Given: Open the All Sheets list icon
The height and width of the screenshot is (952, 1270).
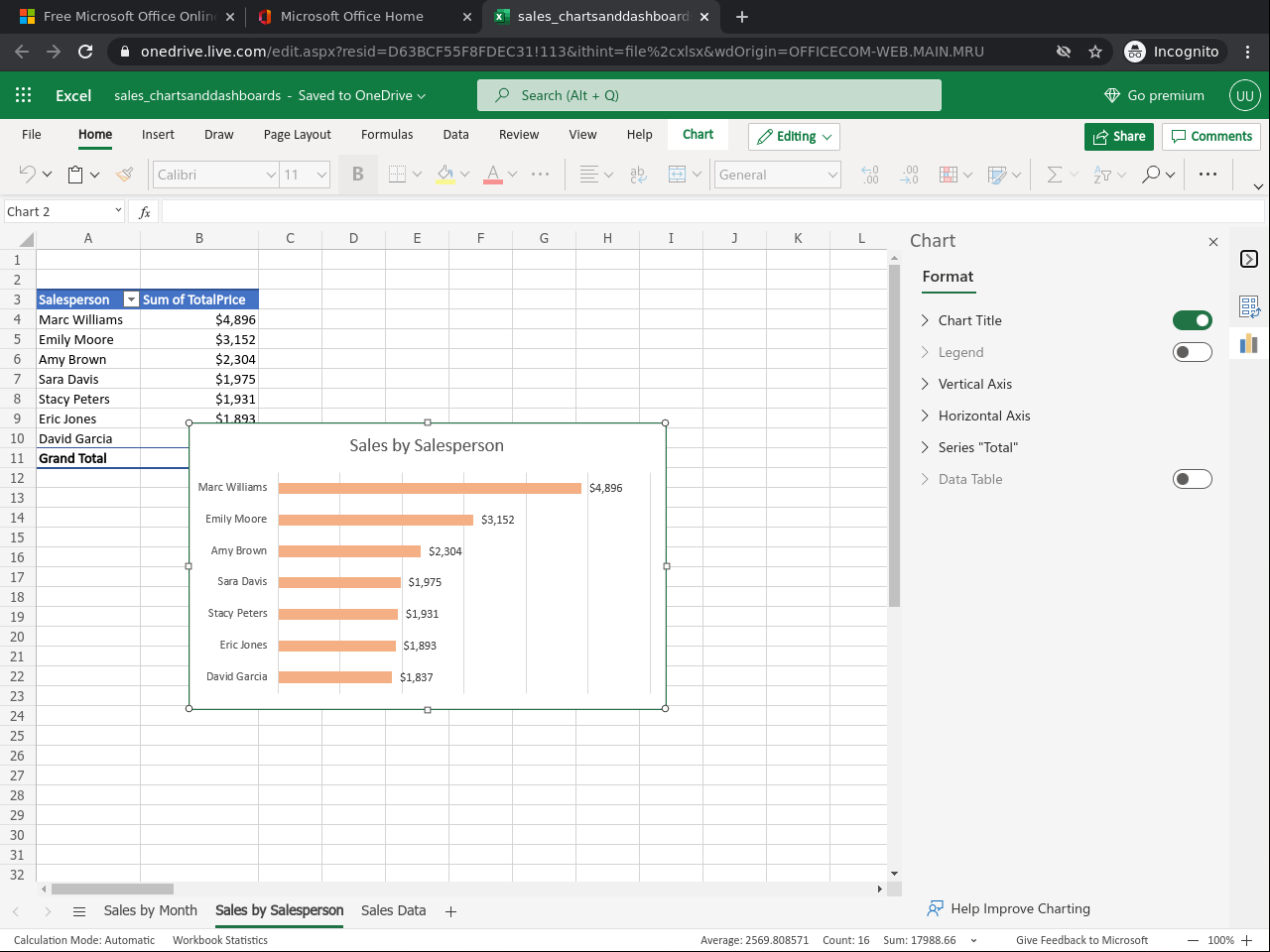Looking at the screenshot, I should [x=79, y=911].
